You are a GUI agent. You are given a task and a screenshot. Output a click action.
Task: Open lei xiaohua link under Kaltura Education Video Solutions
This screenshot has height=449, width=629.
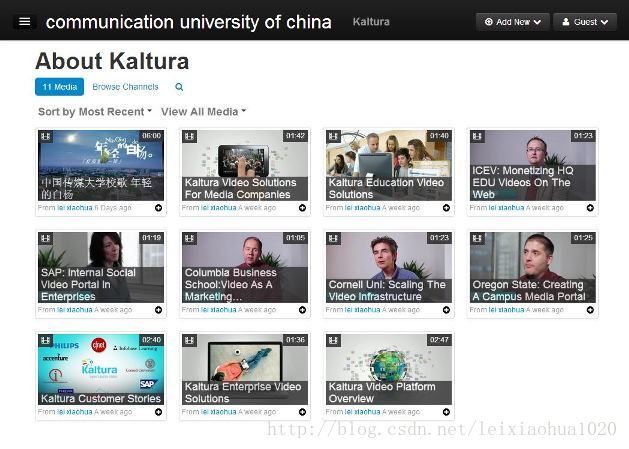coord(363,208)
